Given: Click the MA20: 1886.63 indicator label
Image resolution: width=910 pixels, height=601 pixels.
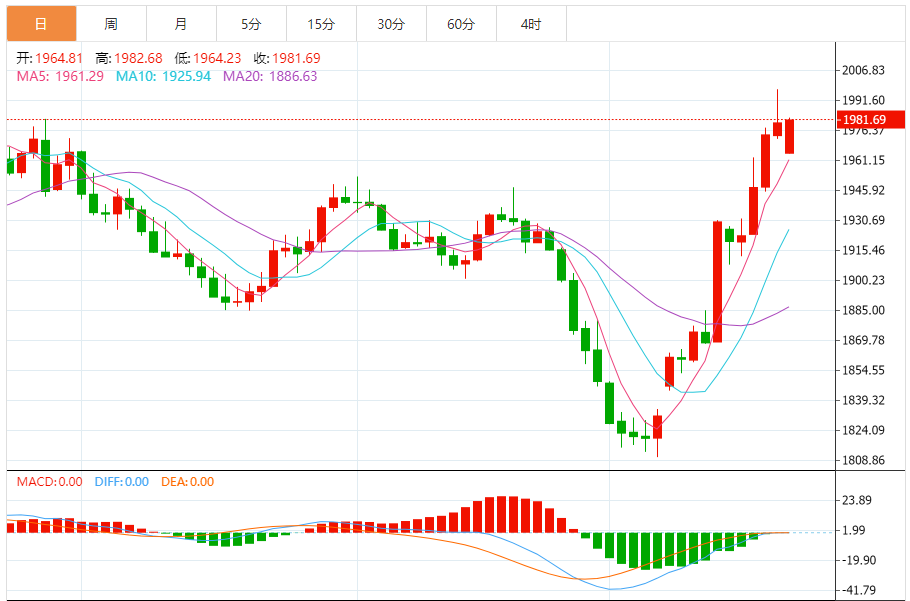Looking at the screenshot, I should [x=270, y=76].
